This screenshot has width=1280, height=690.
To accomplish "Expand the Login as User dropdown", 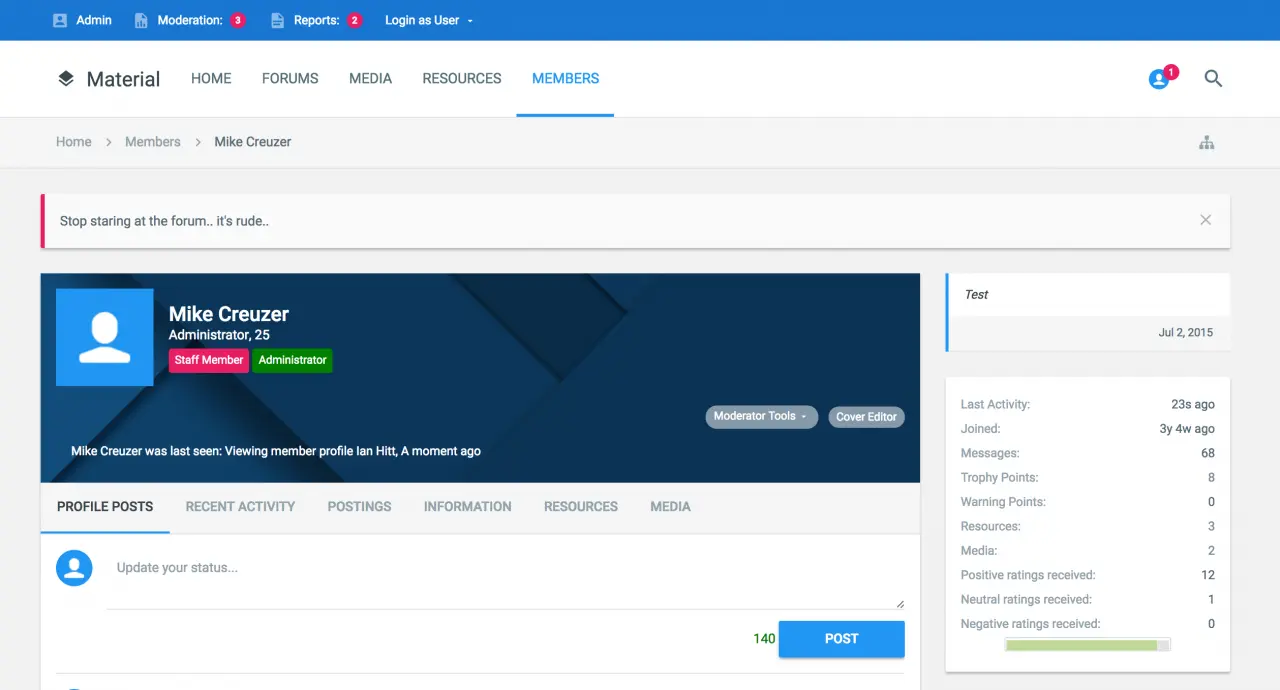I will click(x=429, y=20).
